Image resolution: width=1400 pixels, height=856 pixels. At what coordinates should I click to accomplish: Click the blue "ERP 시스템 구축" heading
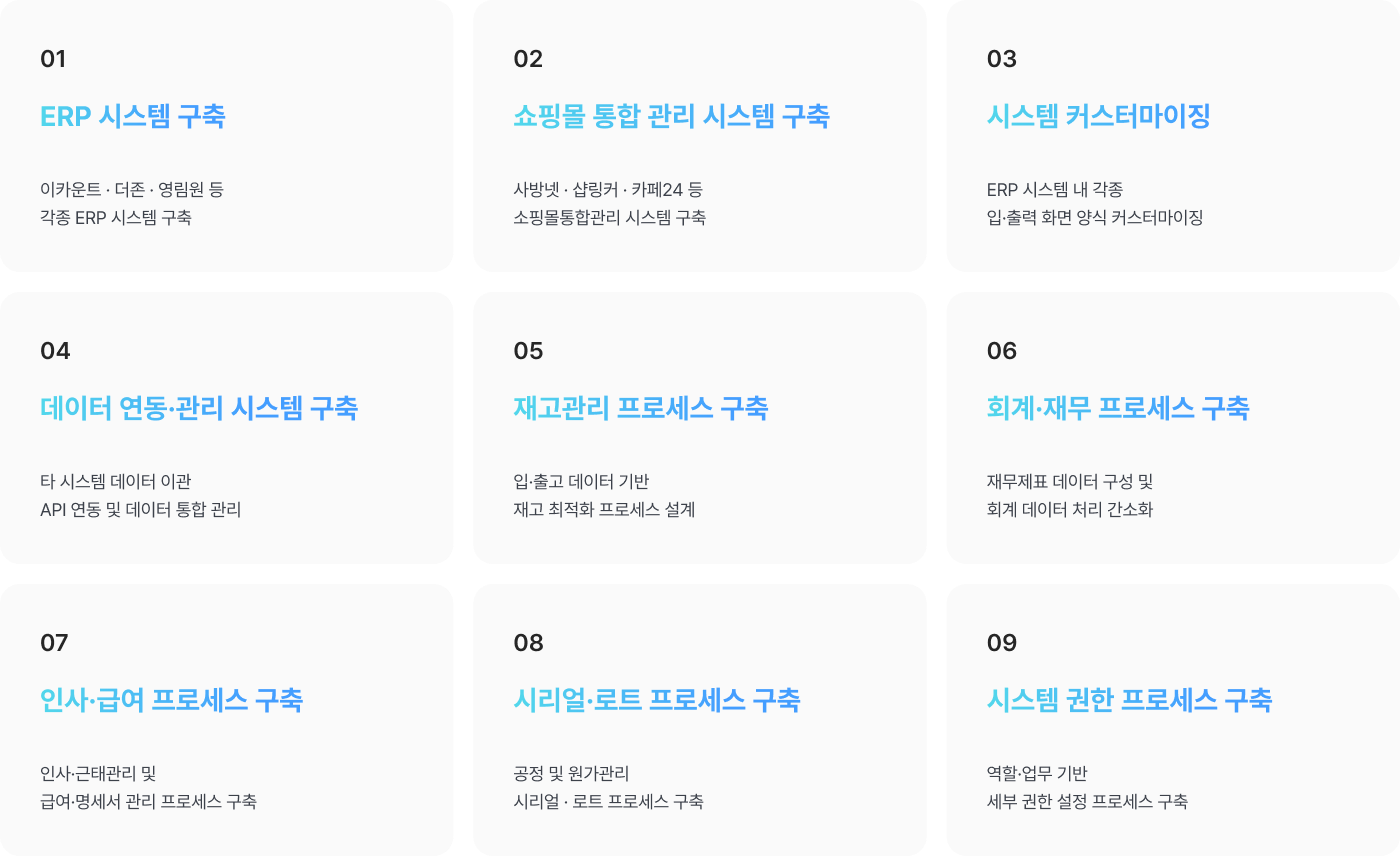pos(133,116)
